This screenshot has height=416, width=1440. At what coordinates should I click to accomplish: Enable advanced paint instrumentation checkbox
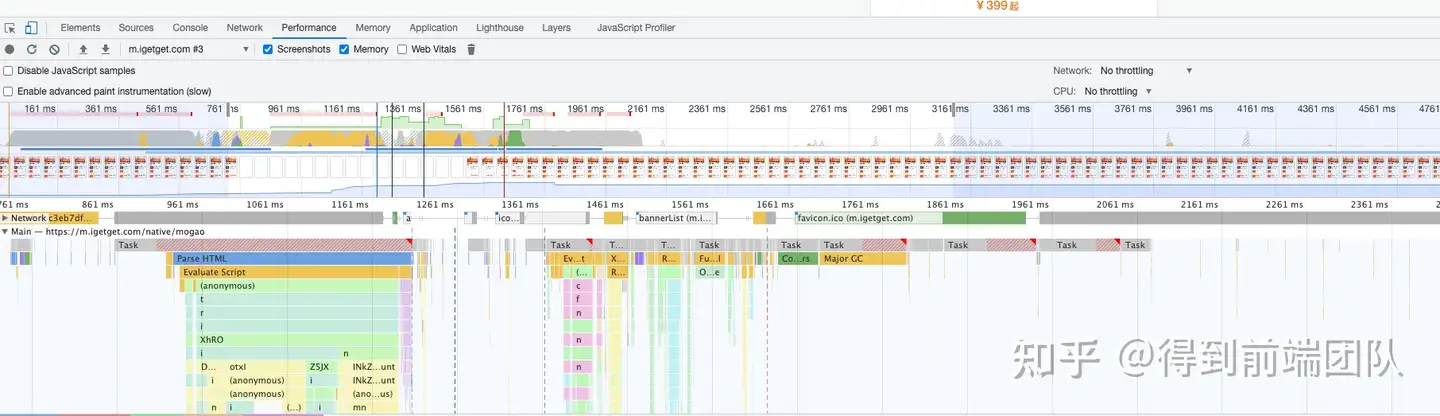8,91
